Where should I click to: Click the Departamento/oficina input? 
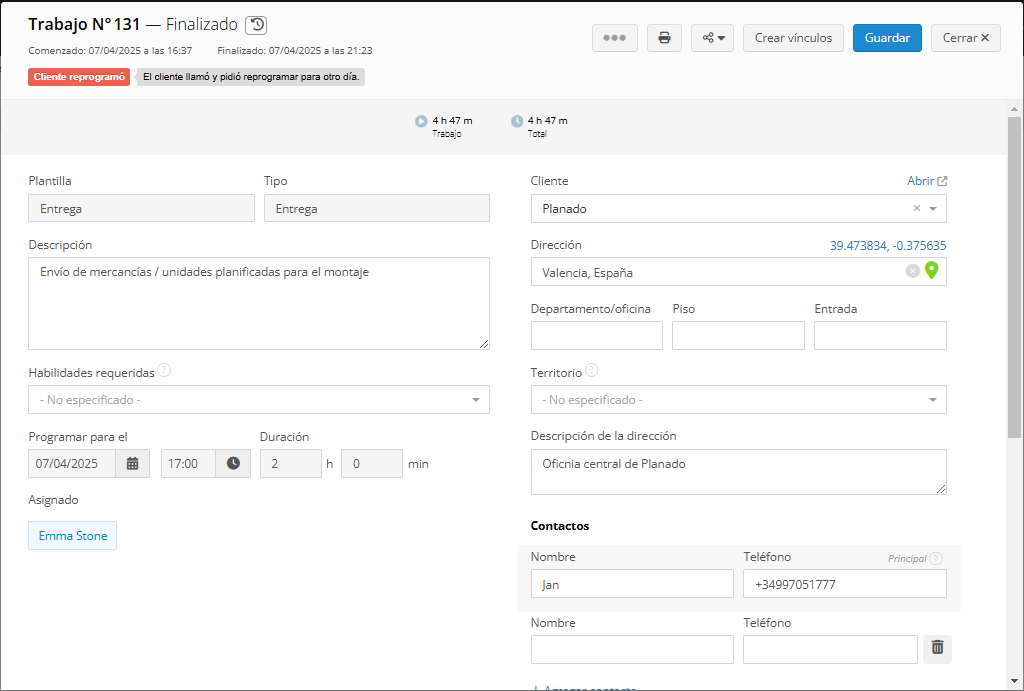click(597, 336)
